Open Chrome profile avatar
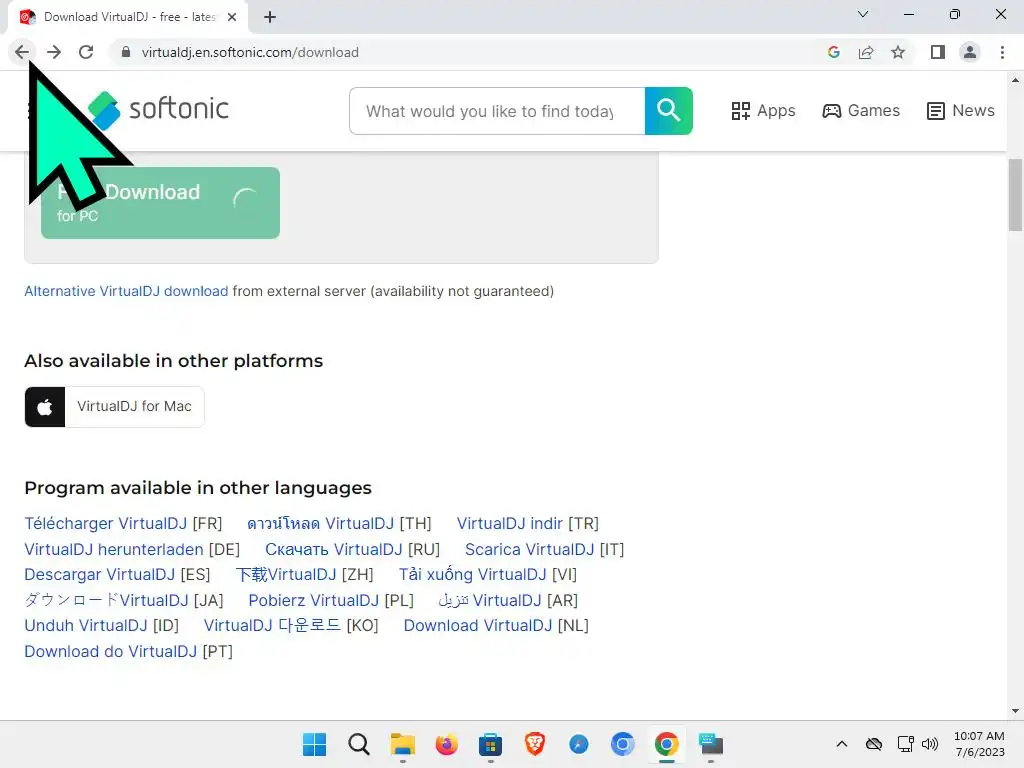Image resolution: width=1024 pixels, height=768 pixels. tap(970, 52)
